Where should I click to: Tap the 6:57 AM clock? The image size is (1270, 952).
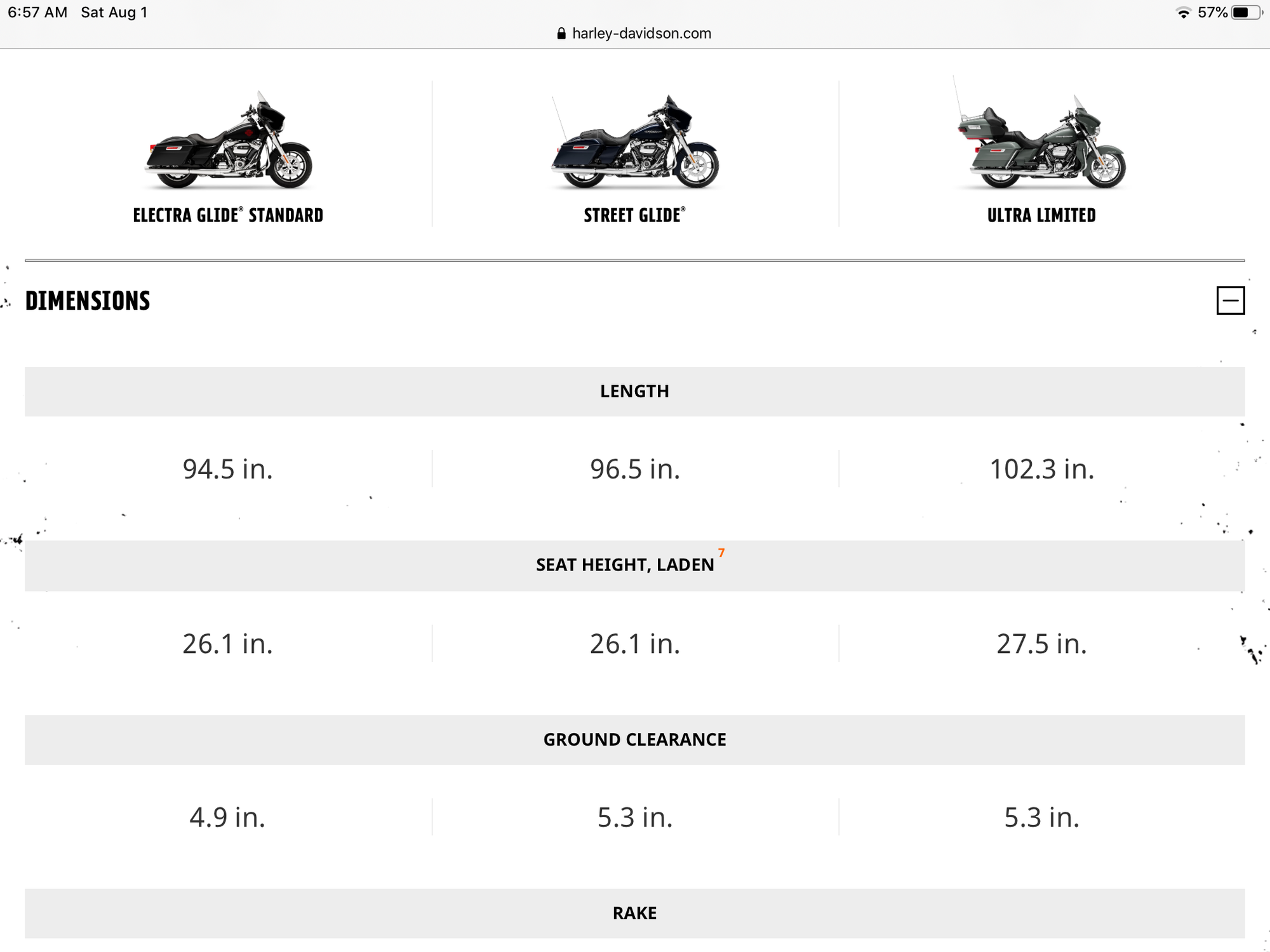(x=37, y=13)
